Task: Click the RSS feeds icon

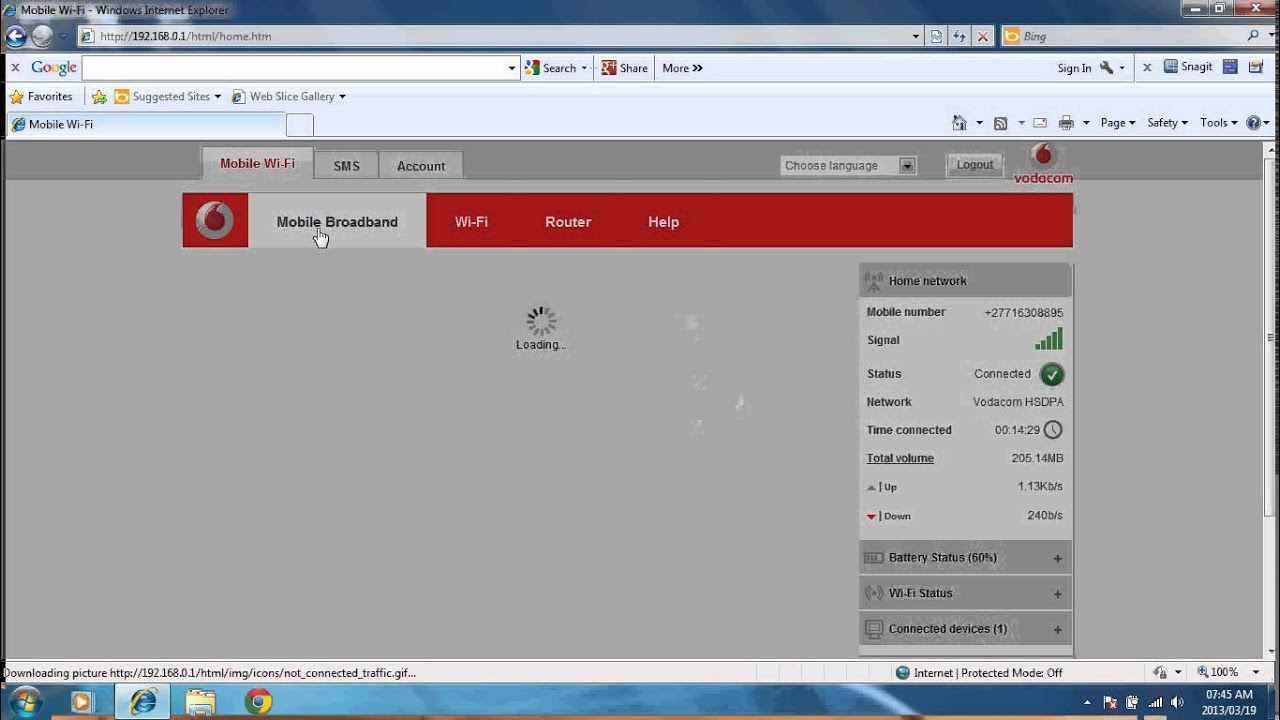Action: coord(1000,123)
